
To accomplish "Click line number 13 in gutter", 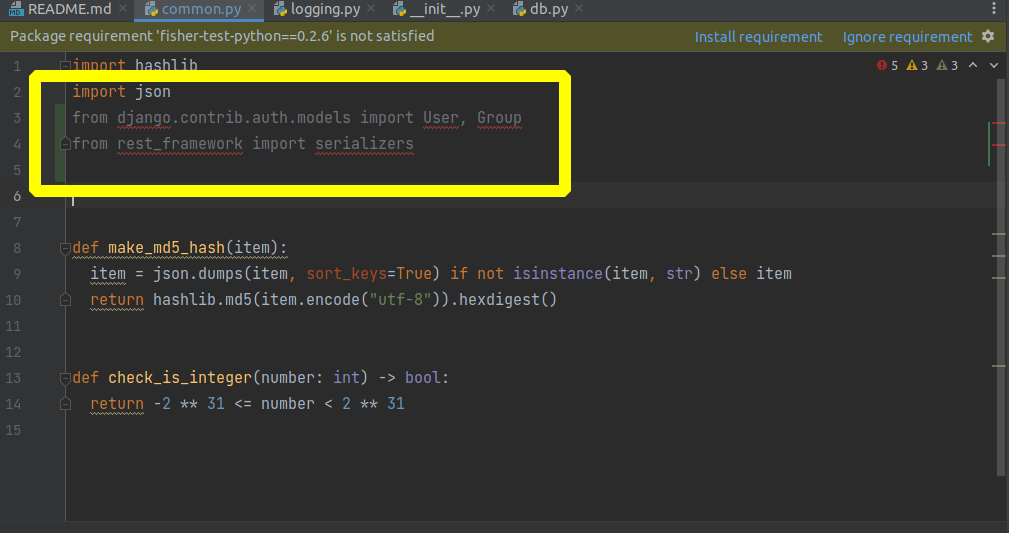I will pos(13,378).
